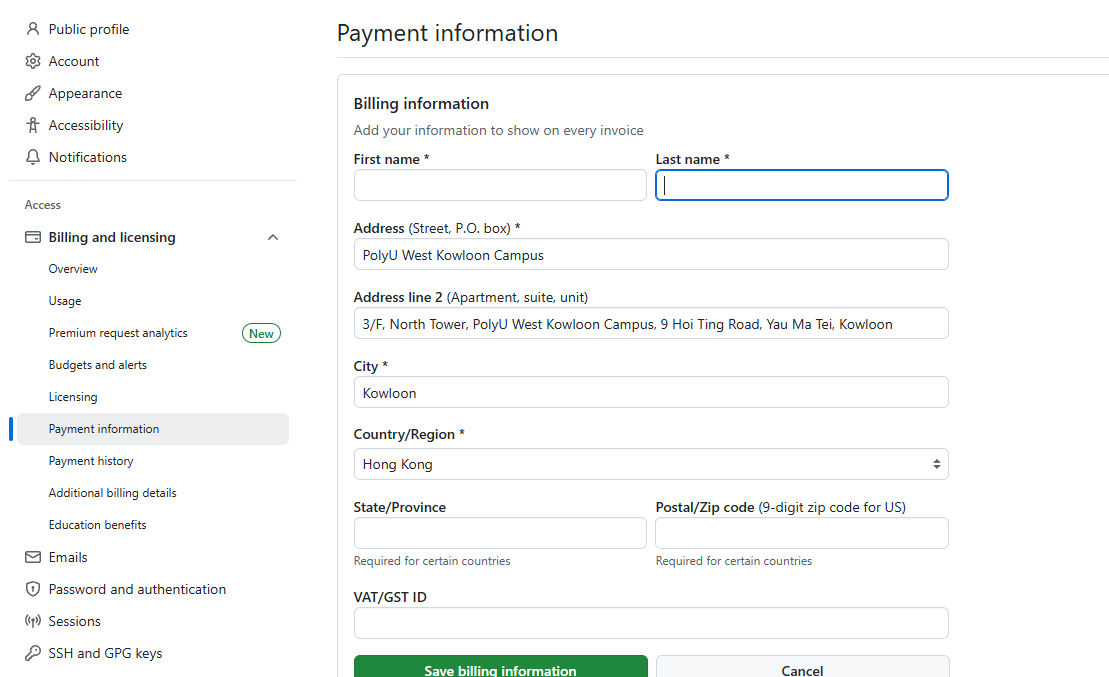1109x677 pixels.
Task: Open Premium request analytics page
Action: [118, 333]
